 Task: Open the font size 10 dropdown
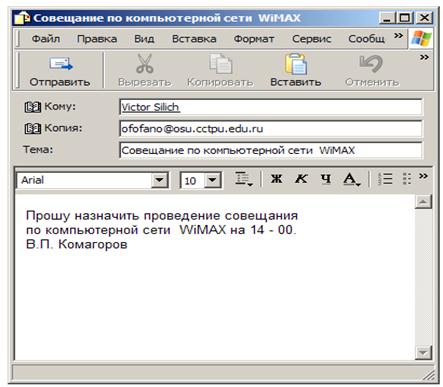coord(213,180)
